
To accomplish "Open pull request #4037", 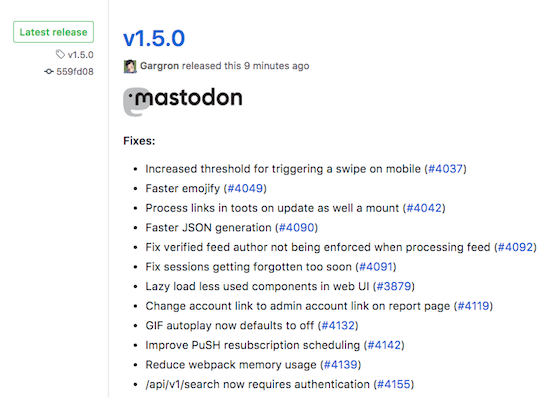I will click(445, 169).
